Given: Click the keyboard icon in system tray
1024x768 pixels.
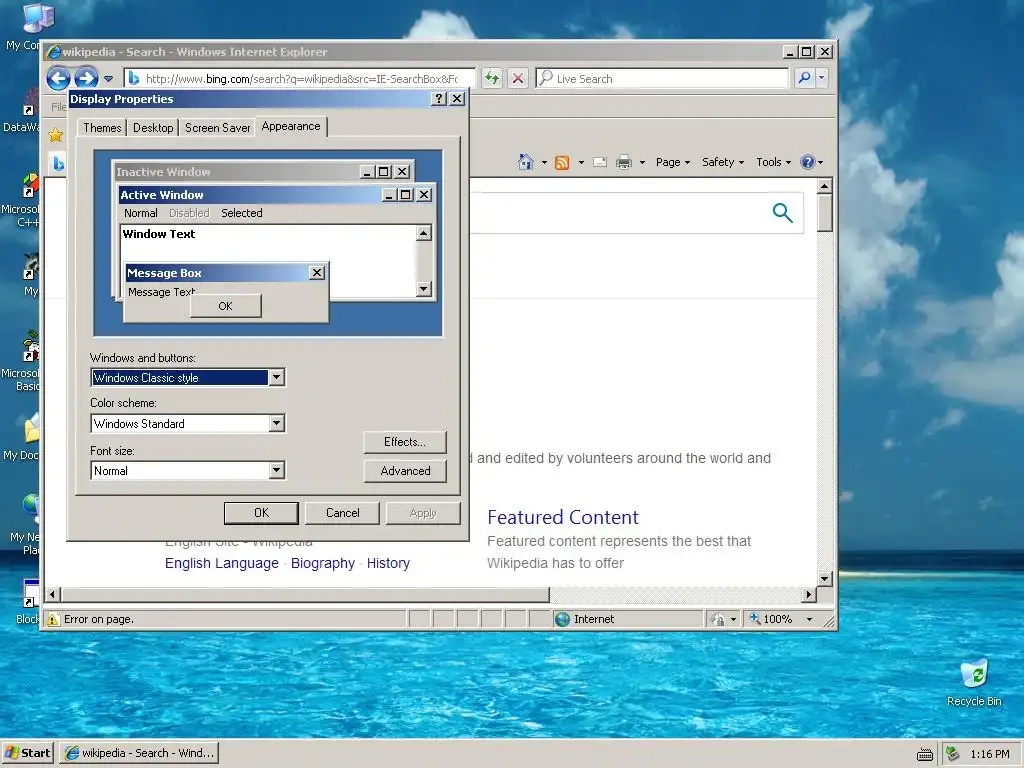Looking at the screenshot, I should [x=925, y=754].
